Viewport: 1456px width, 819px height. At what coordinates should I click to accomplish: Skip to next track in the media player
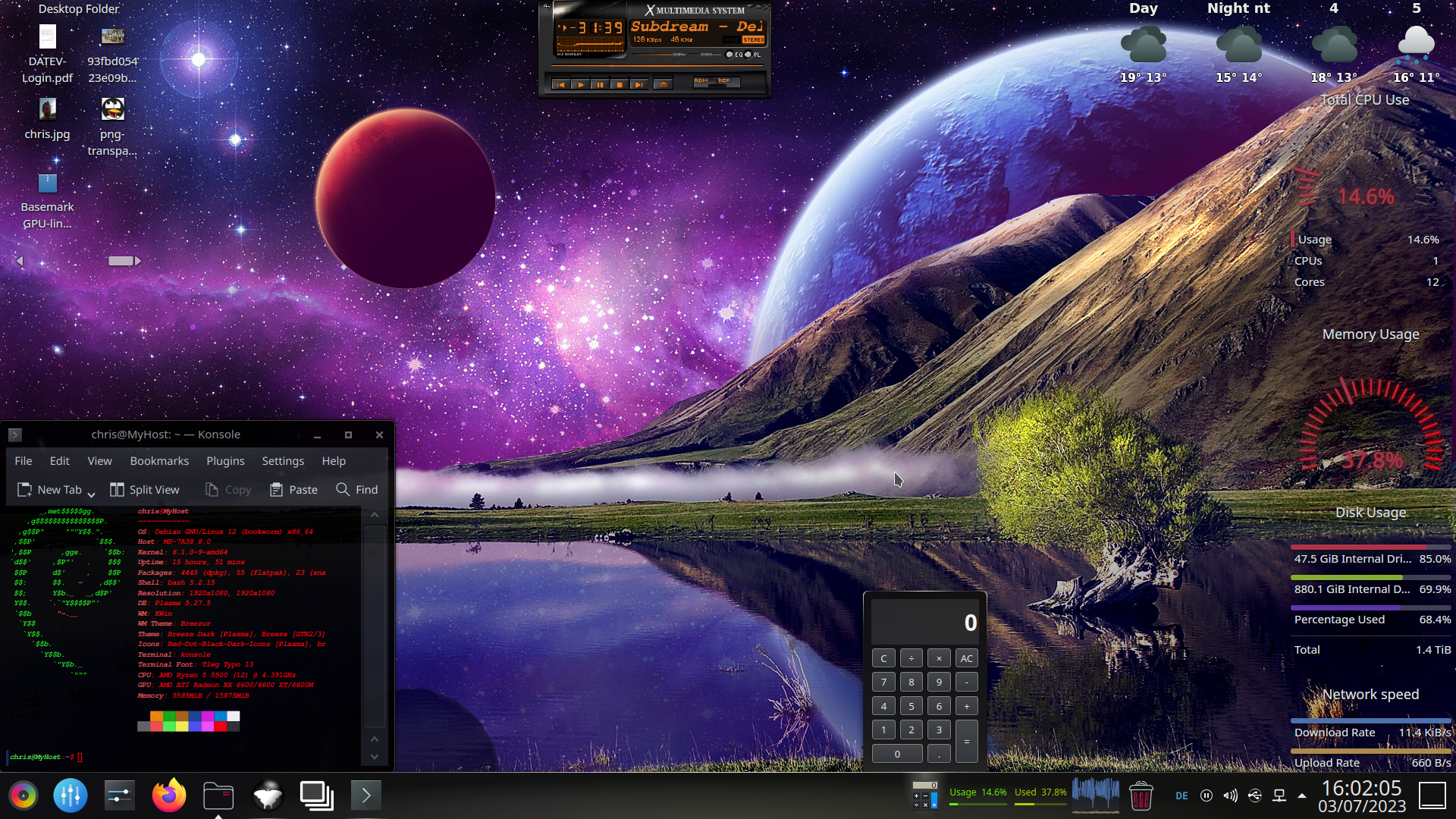pyautogui.click(x=639, y=84)
